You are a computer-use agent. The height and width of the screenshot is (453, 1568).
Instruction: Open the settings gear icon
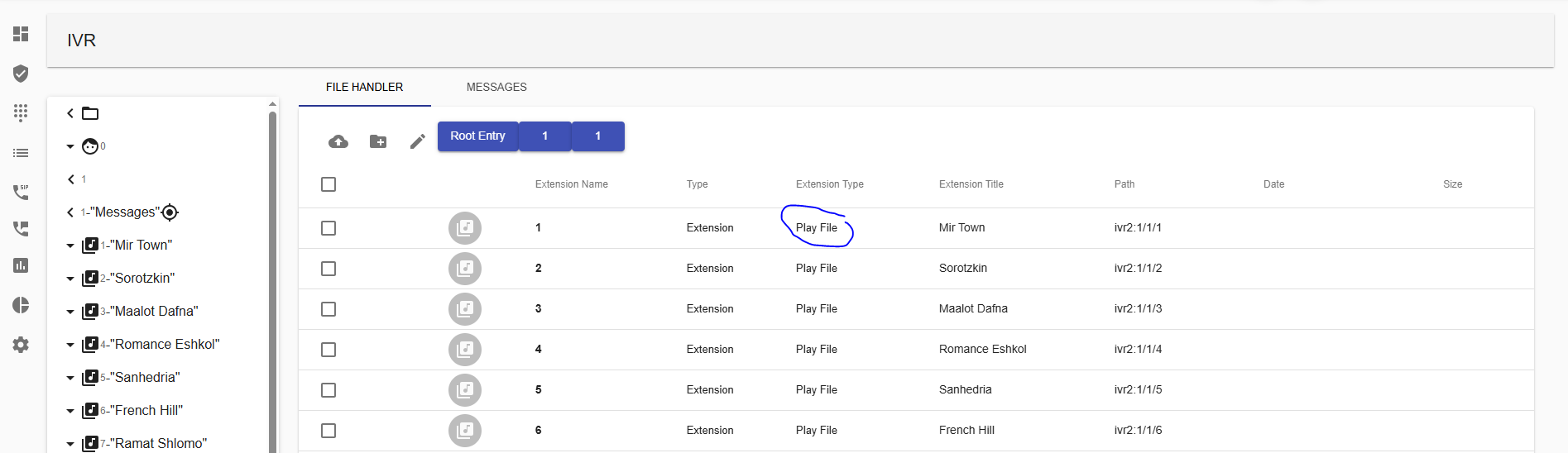tap(21, 345)
